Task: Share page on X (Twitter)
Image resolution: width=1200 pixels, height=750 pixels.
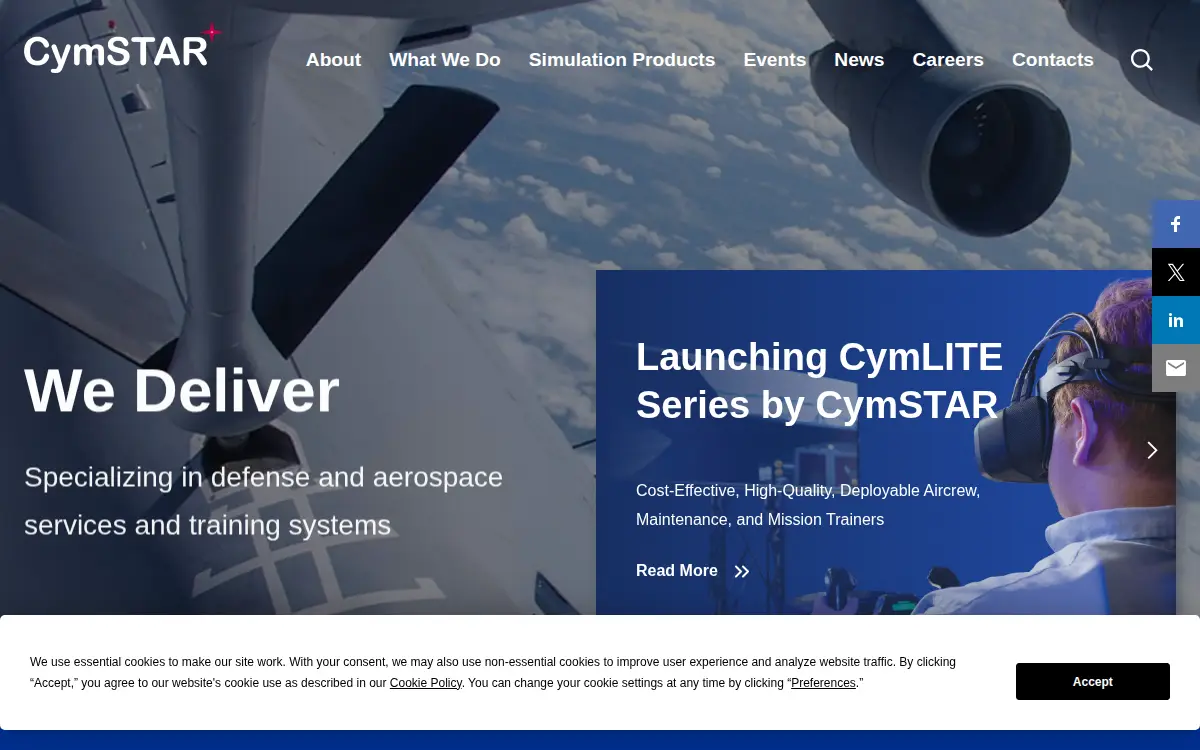Action: coord(1176,272)
